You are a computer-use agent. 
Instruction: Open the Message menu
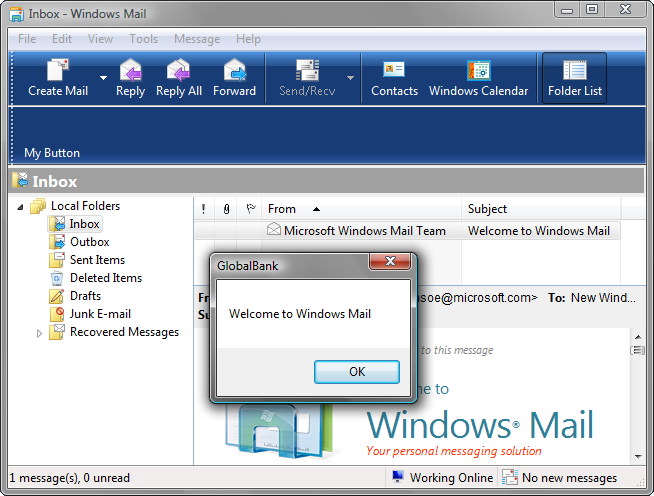197,39
